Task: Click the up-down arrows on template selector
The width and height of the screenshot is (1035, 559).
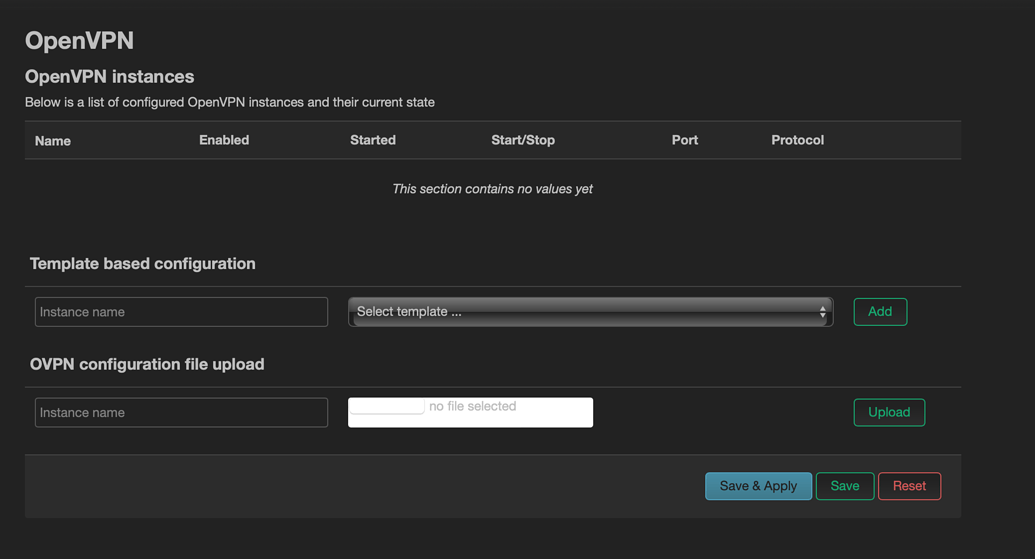Action: tap(822, 312)
